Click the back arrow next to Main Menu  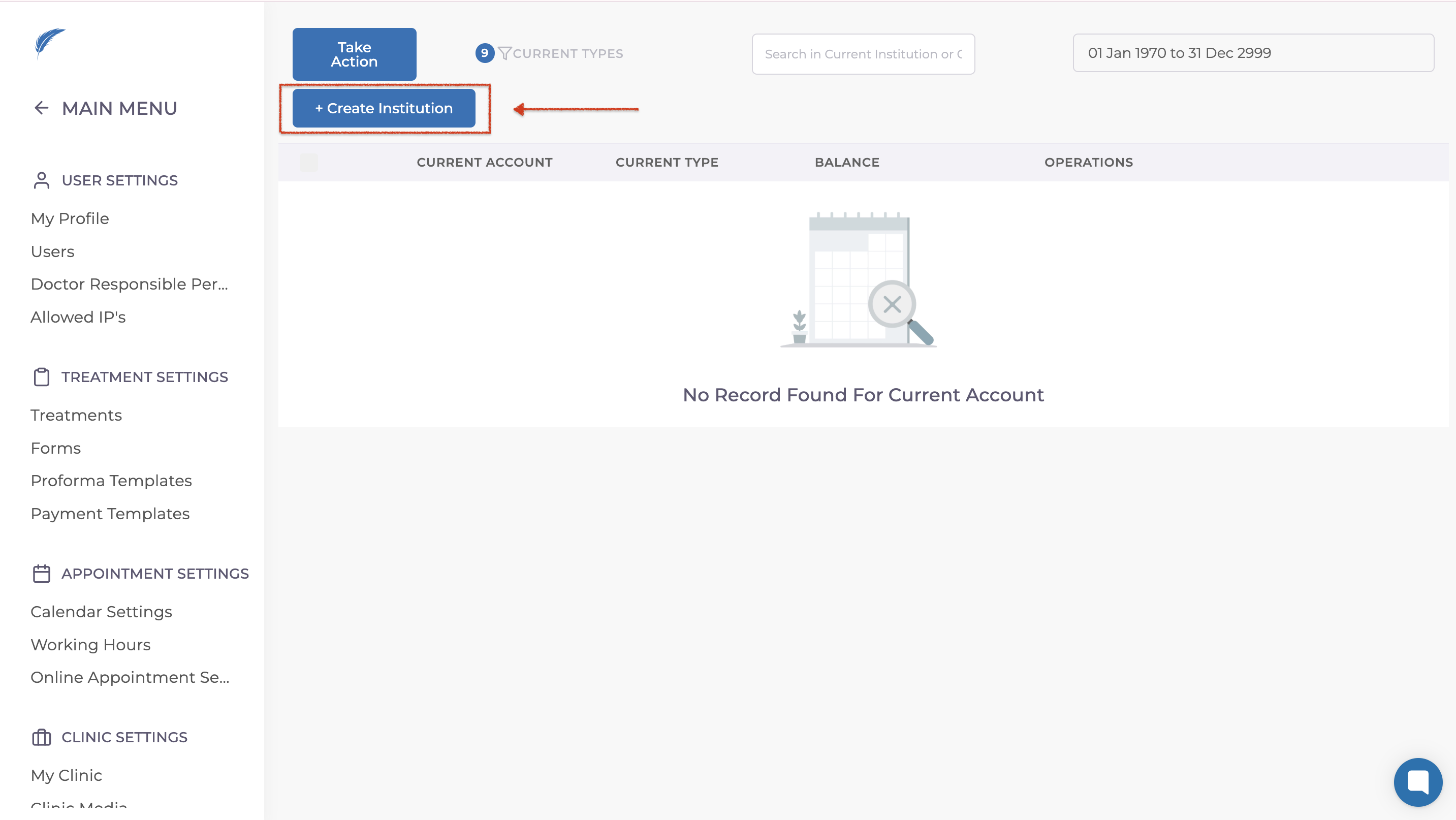click(x=41, y=108)
